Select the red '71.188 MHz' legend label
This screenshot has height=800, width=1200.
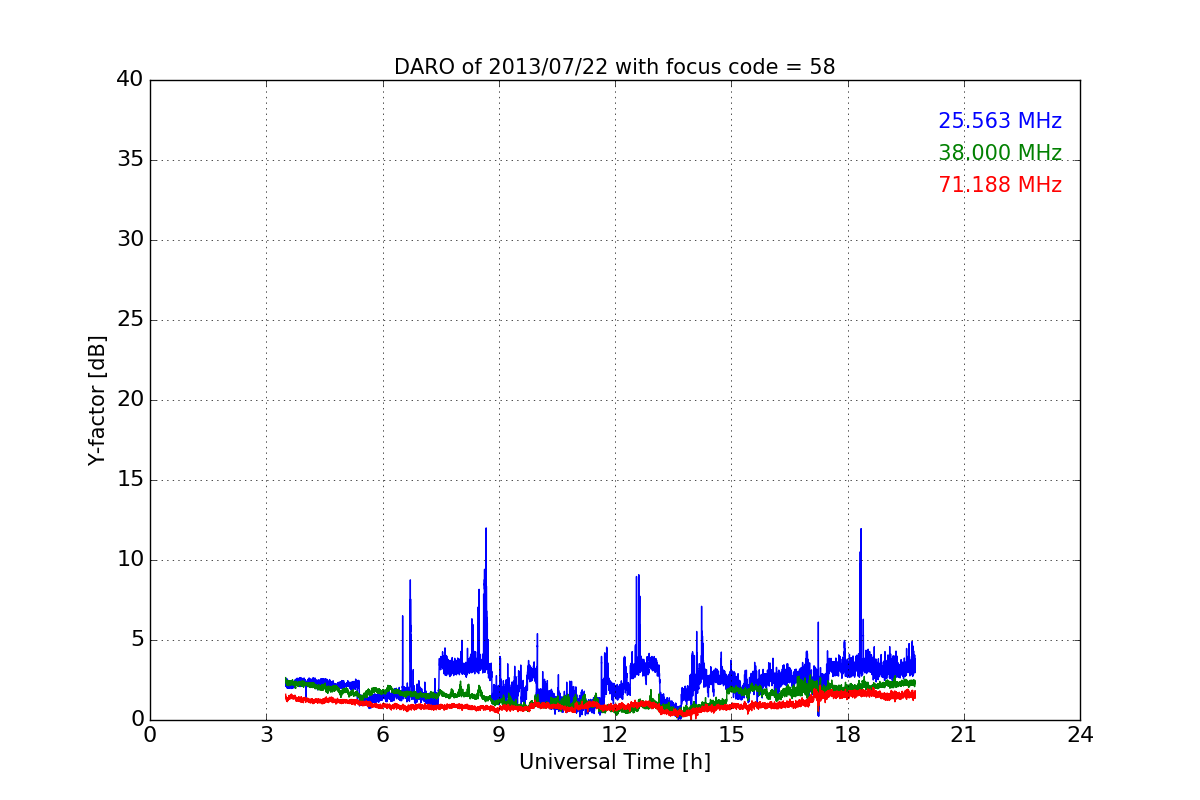(1000, 185)
